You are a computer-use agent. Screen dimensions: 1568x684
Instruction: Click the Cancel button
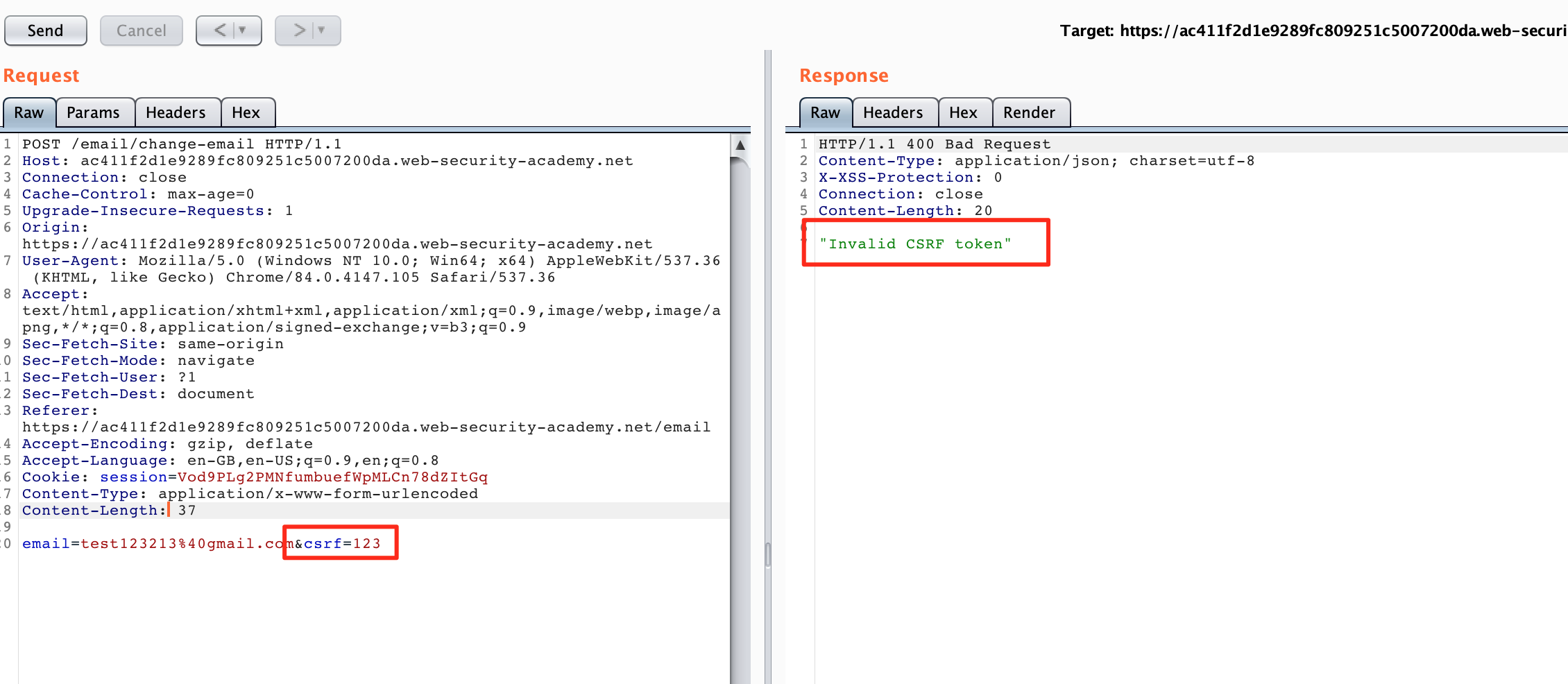[x=141, y=31]
